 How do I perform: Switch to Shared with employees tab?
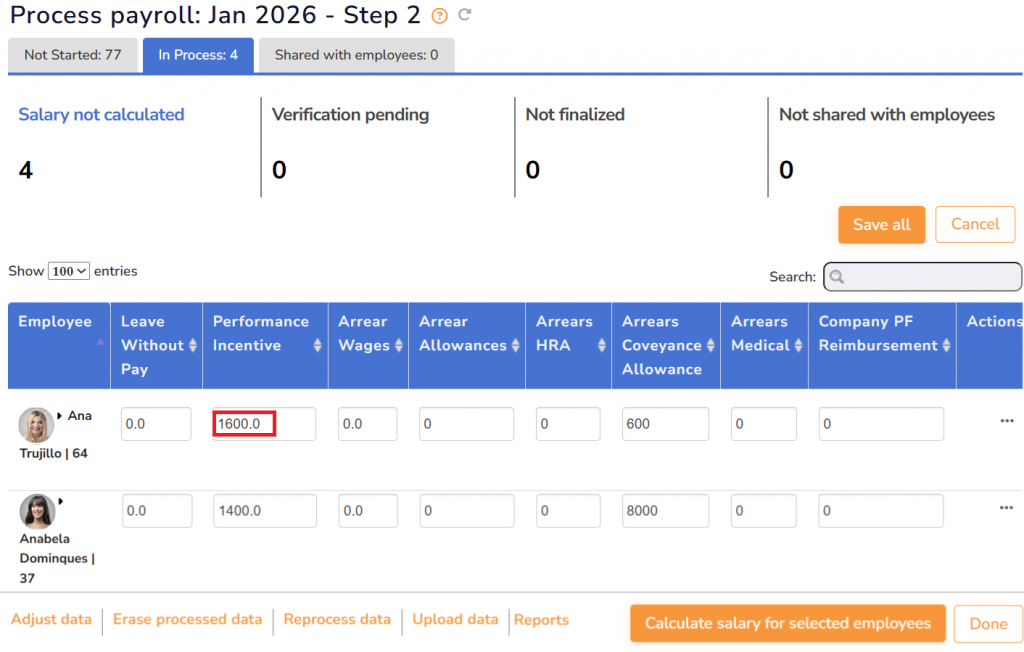tap(356, 55)
